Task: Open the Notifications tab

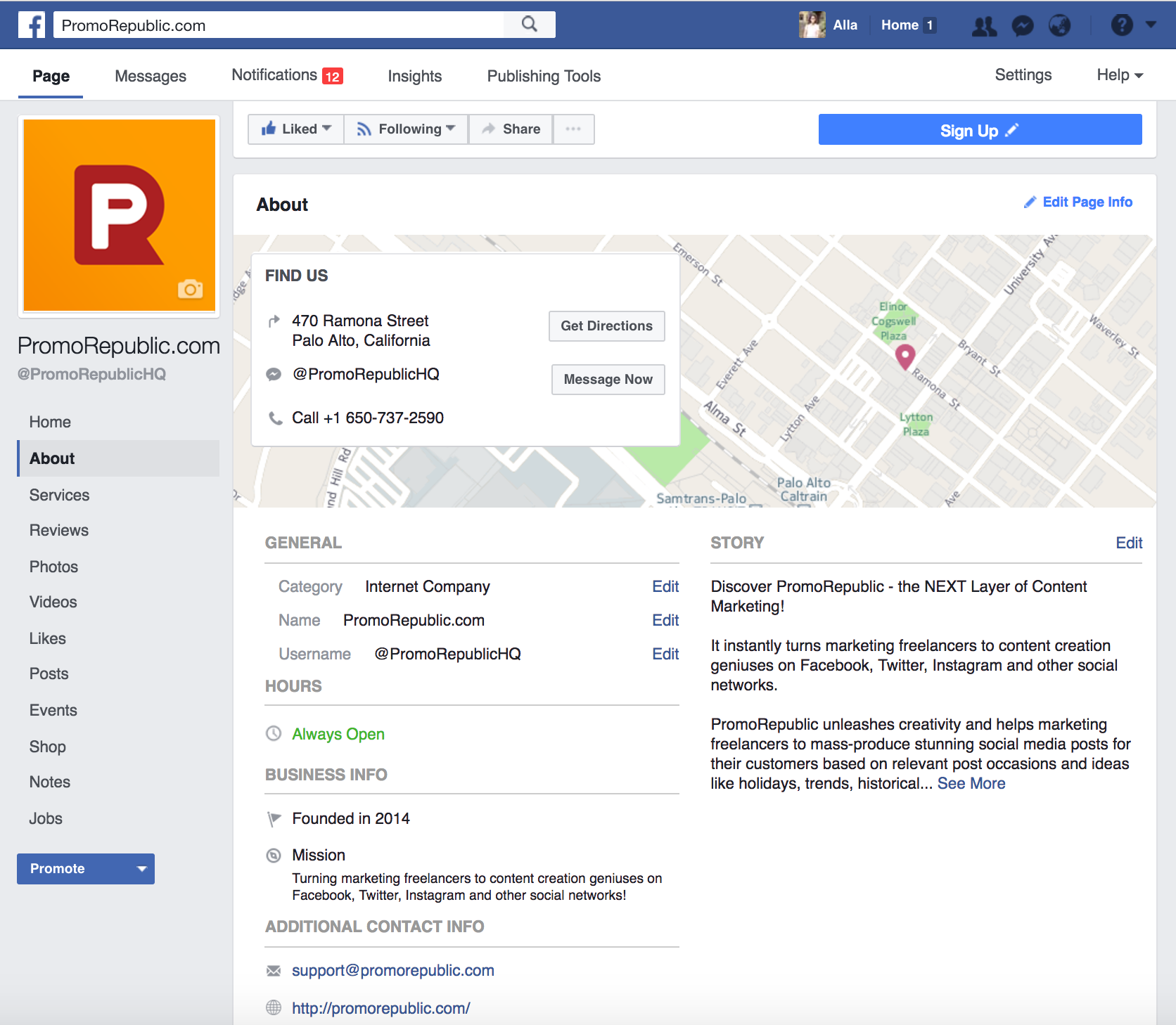Action: coord(287,75)
